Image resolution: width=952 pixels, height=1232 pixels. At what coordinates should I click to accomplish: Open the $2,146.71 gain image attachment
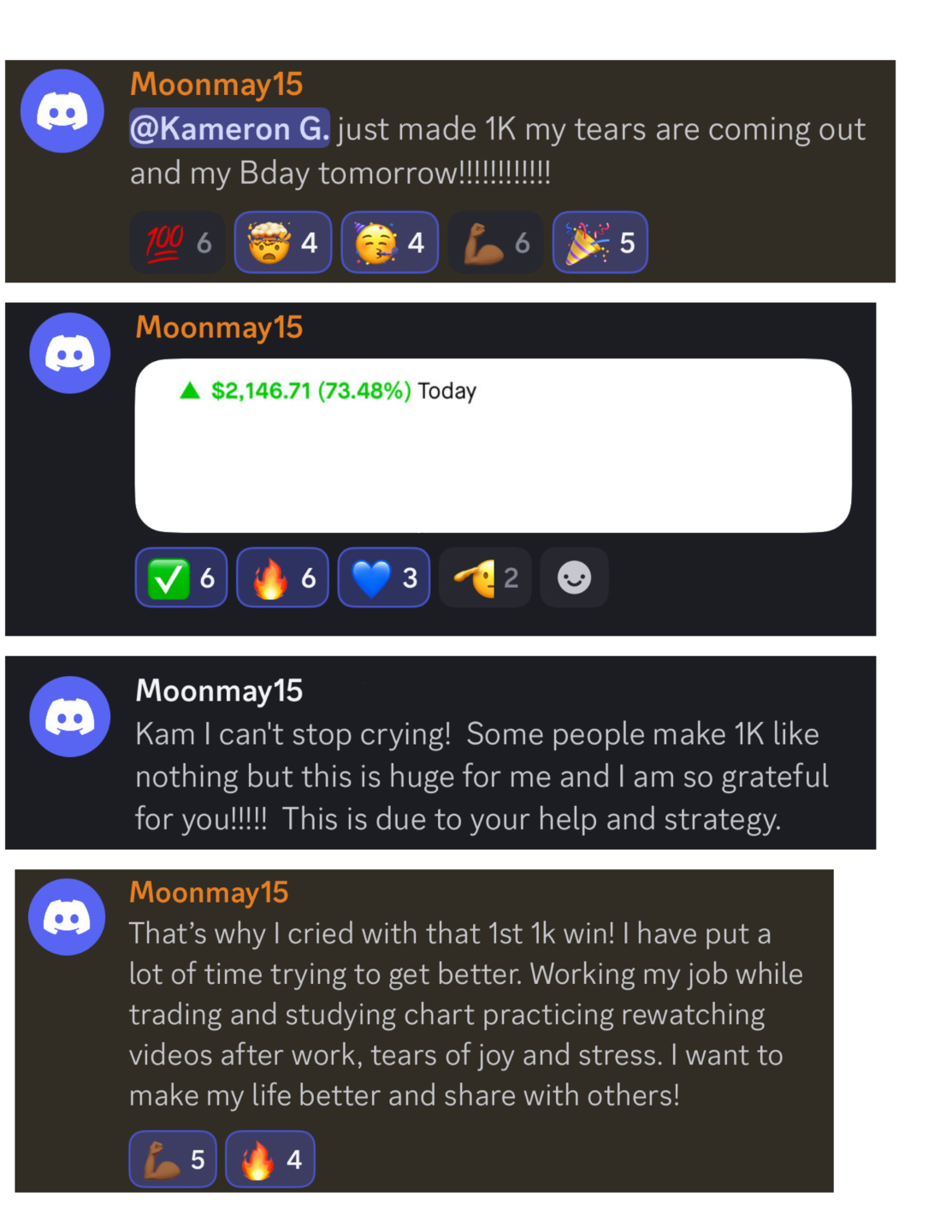(x=494, y=446)
